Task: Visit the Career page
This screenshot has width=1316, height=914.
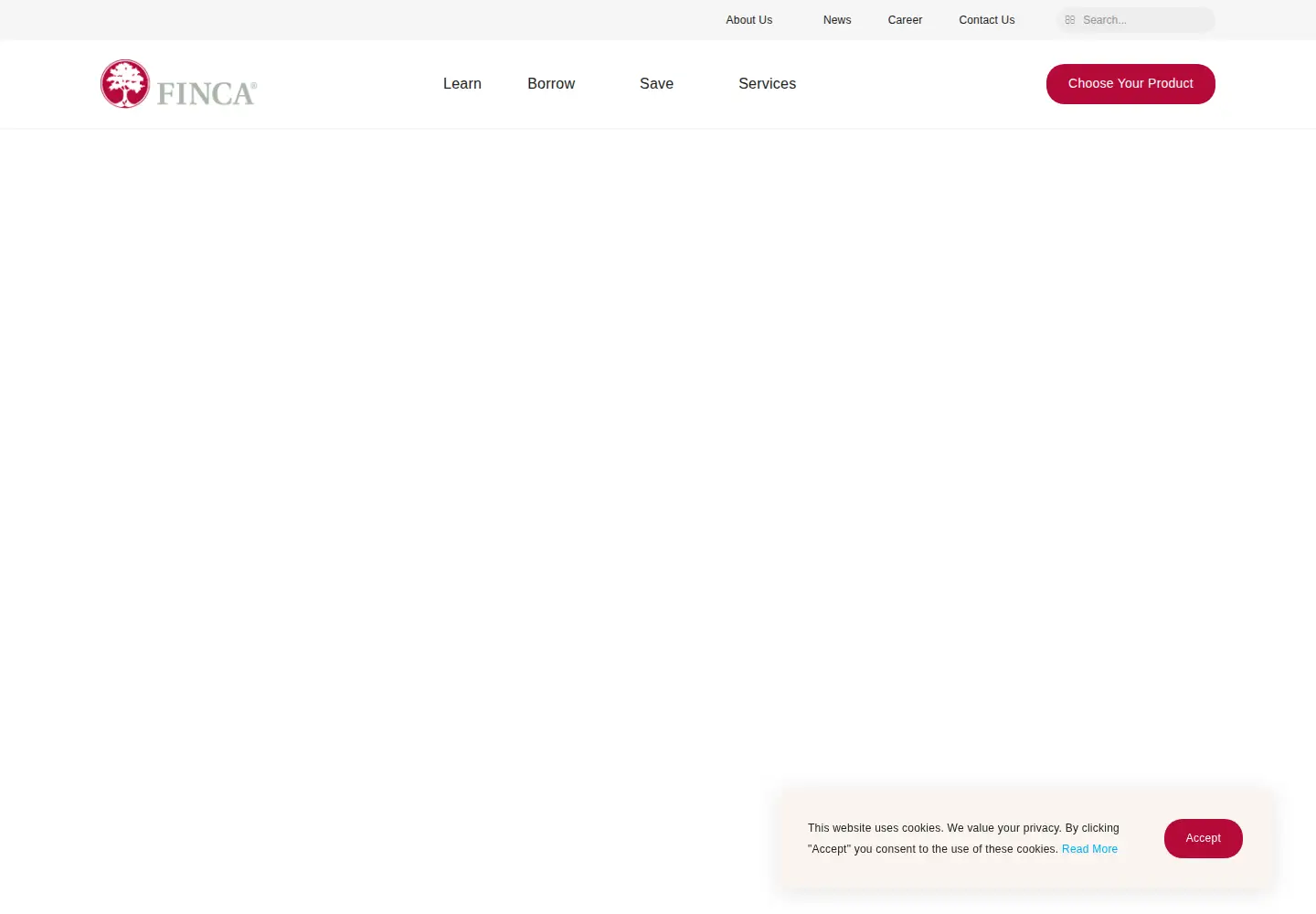Action: point(905,20)
